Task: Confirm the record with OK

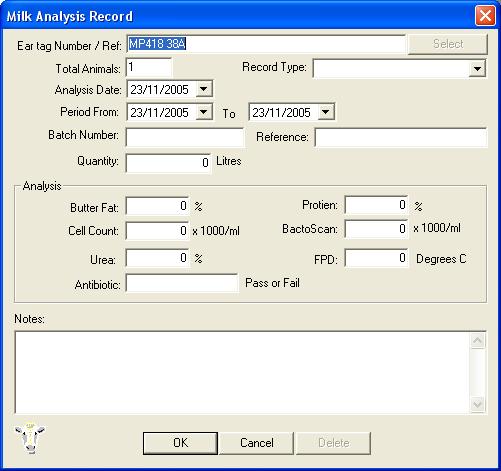Action: [x=180, y=443]
